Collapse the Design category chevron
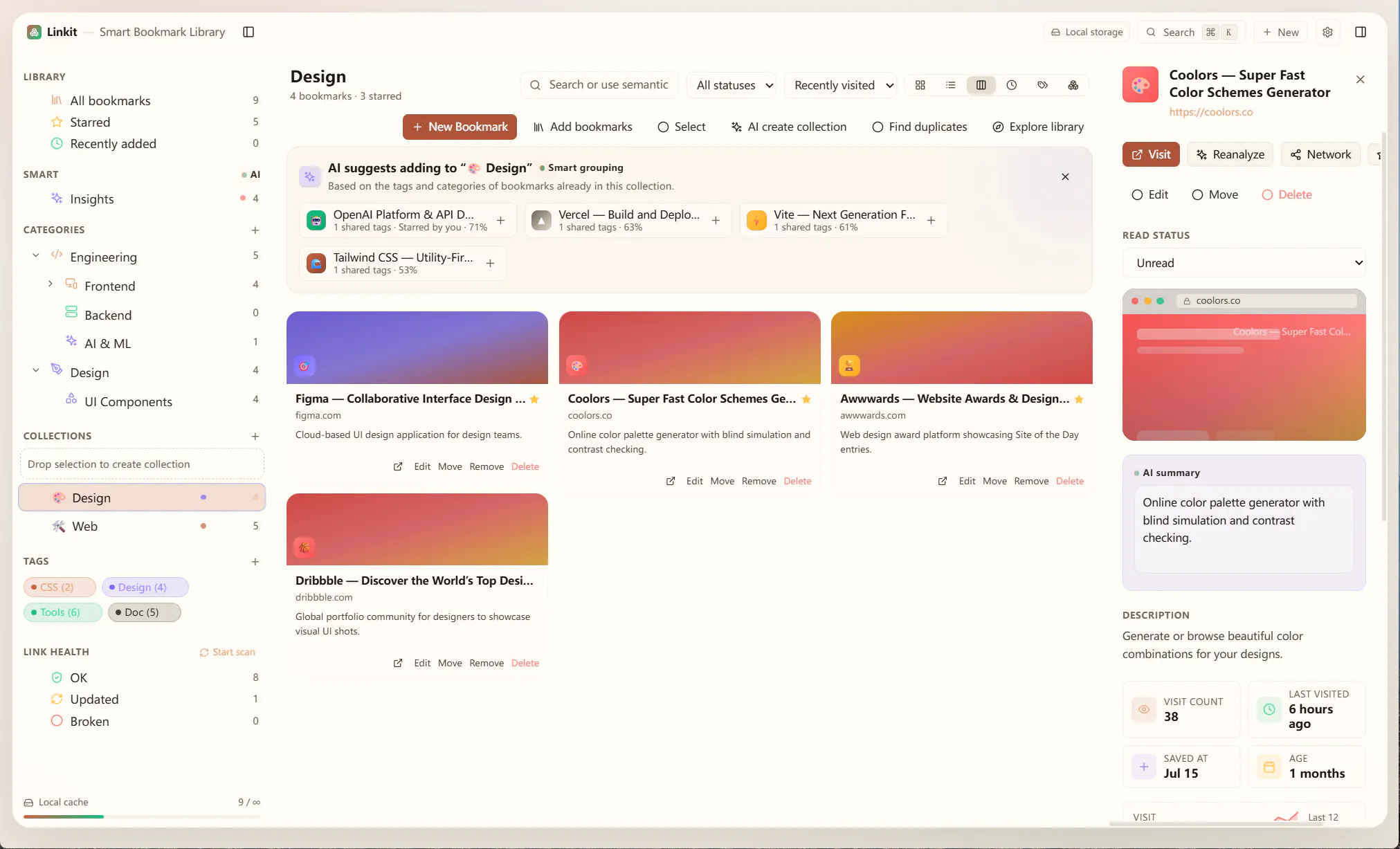Screen dimensions: 1400x849 pyautogui.click(x=36, y=370)
